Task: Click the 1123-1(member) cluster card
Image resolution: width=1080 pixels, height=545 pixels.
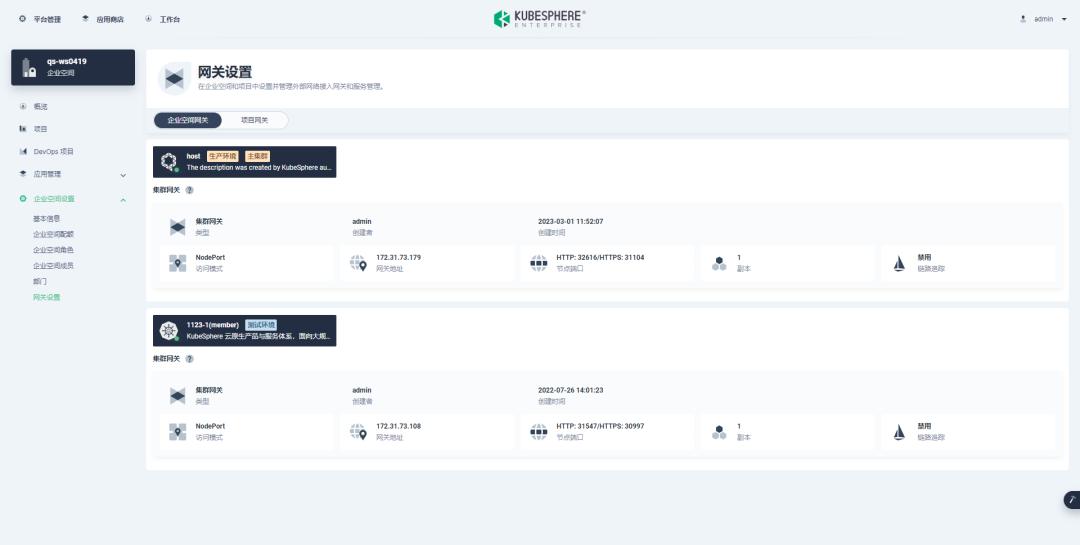Action: point(245,331)
